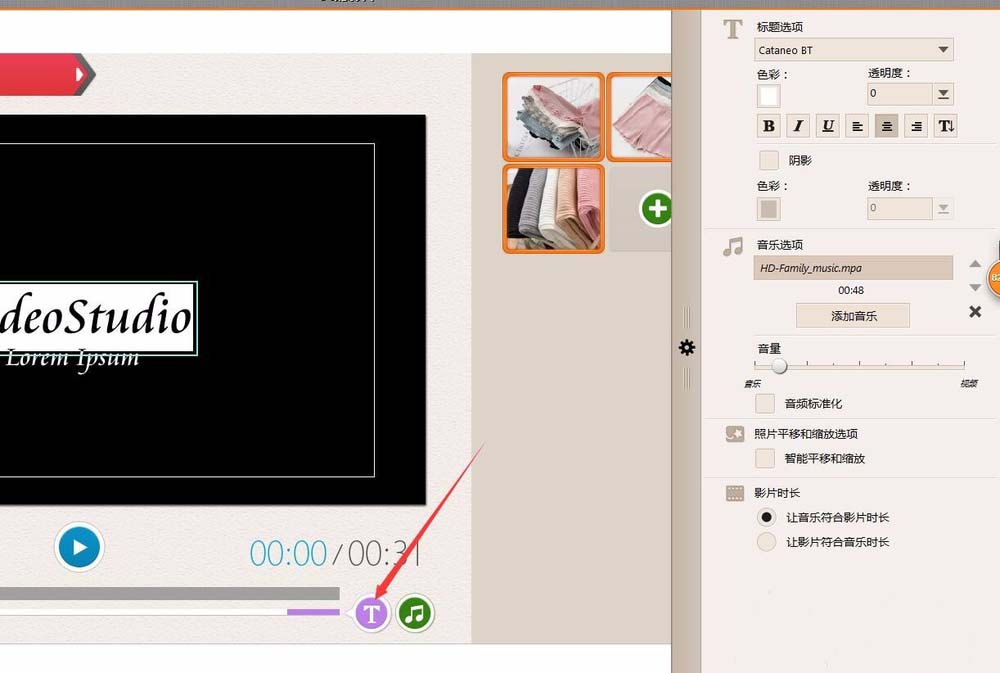Click the 音乐选项 section heading
The height and width of the screenshot is (673, 1000).
pyautogui.click(x=779, y=245)
